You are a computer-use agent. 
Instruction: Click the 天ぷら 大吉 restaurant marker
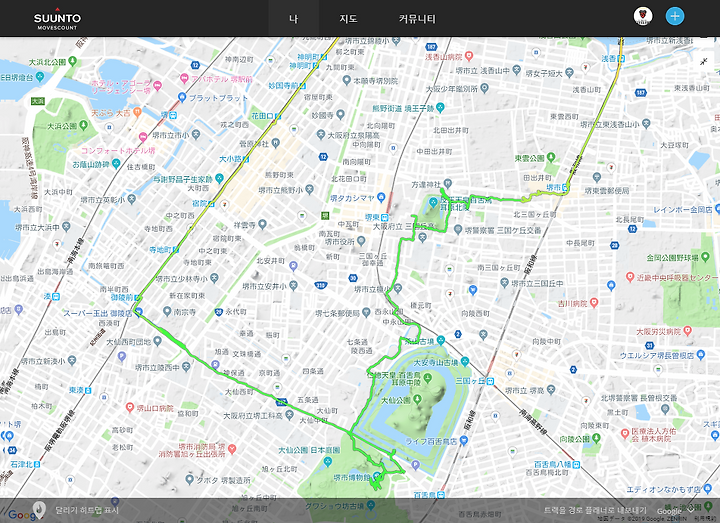[x=137, y=112]
